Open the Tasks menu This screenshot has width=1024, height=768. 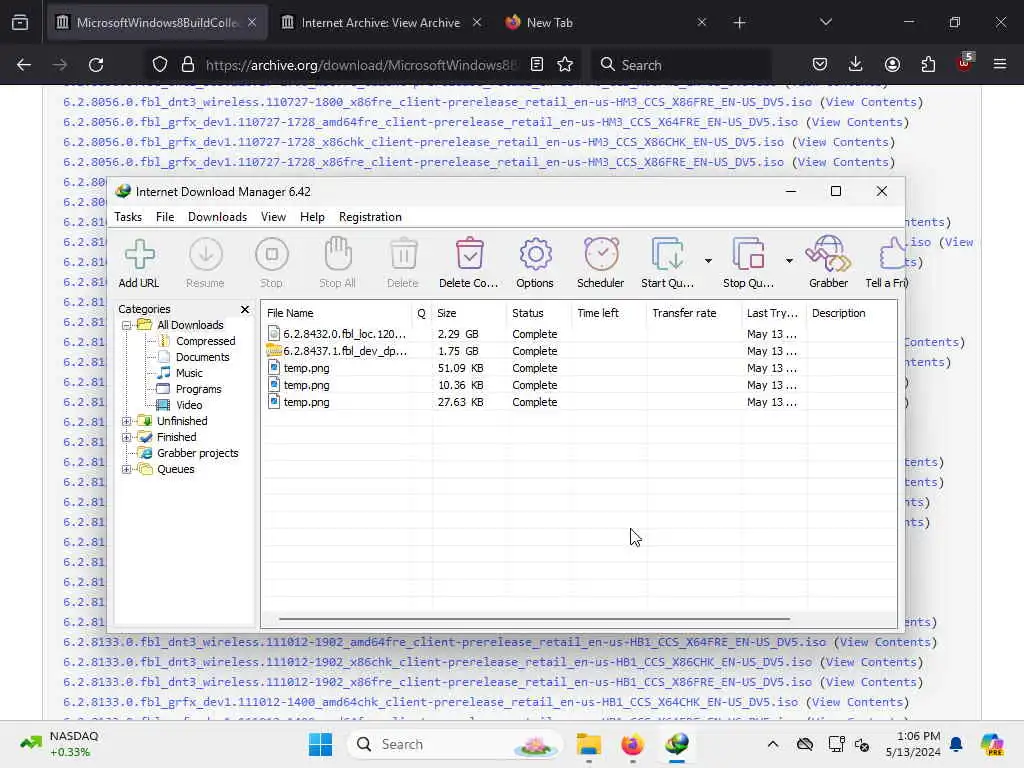point(128,217)
